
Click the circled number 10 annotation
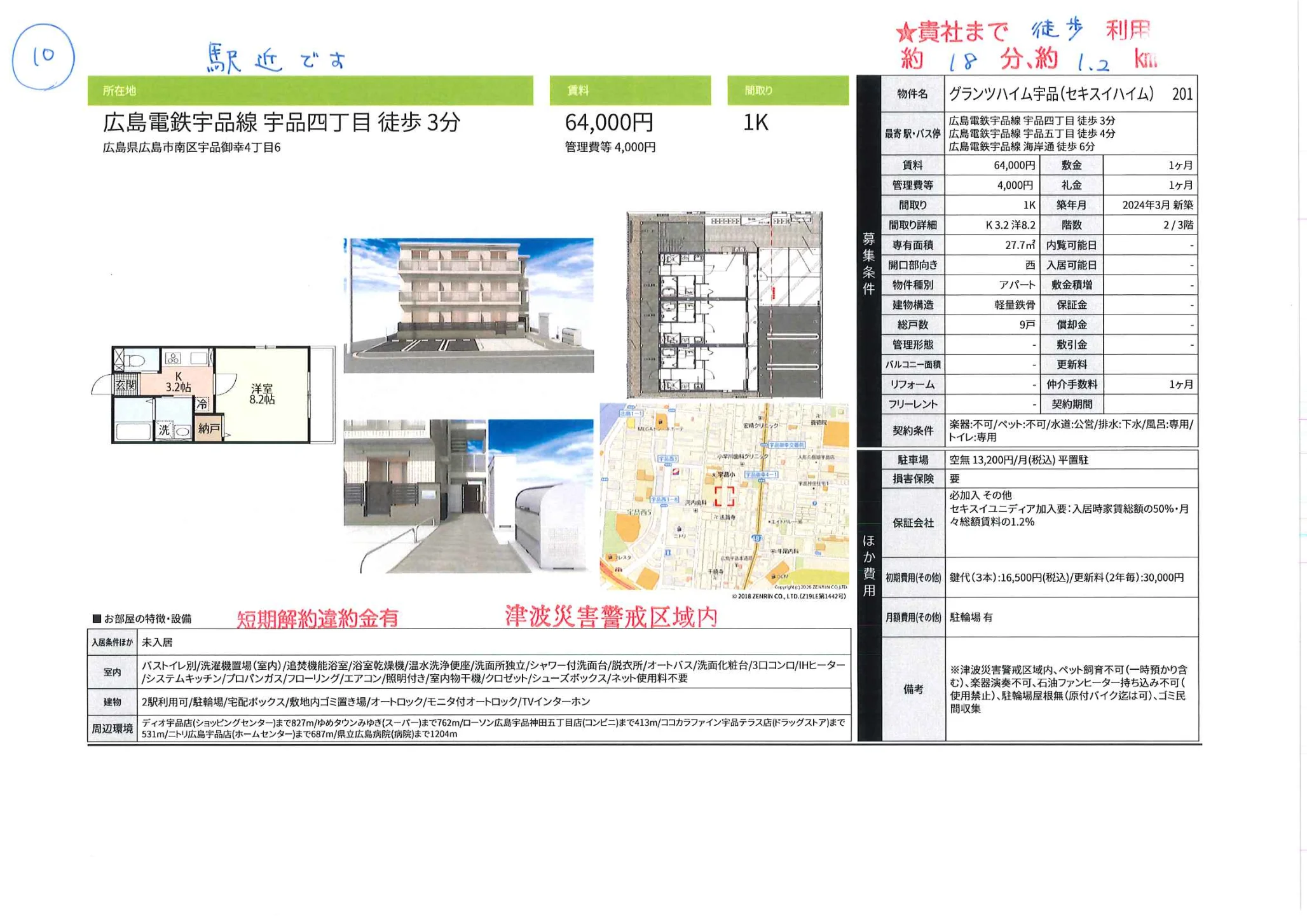(43, 57)
